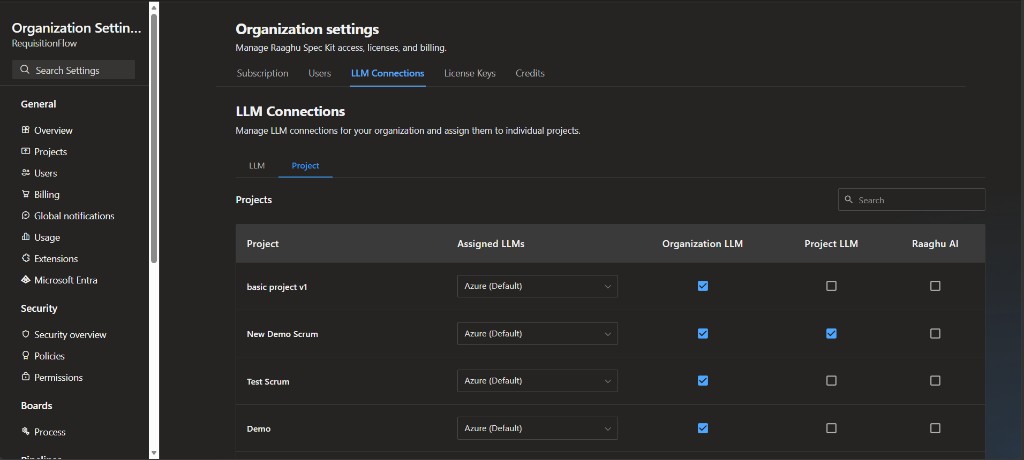Open Security overview page

coord(70,334)
